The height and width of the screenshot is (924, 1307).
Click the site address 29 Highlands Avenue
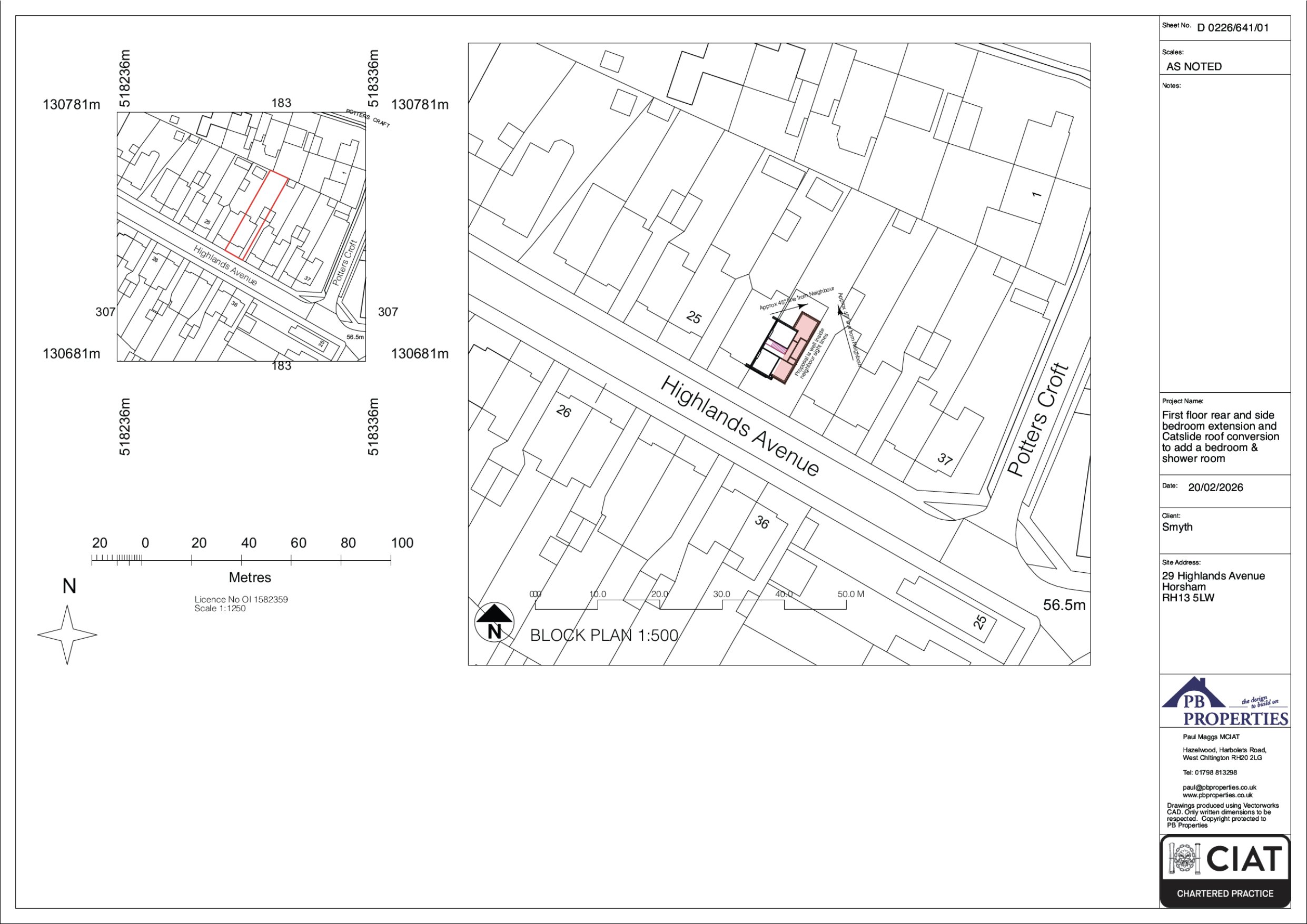point(1213,576)
